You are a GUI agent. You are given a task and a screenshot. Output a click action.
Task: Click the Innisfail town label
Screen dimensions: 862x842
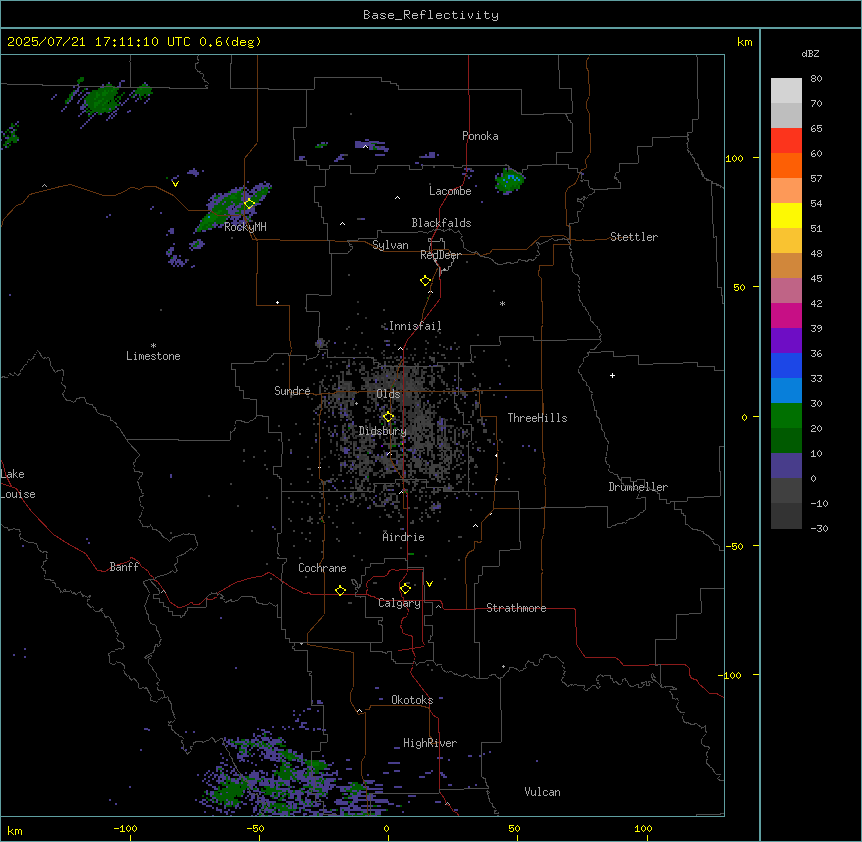(415, 326)
